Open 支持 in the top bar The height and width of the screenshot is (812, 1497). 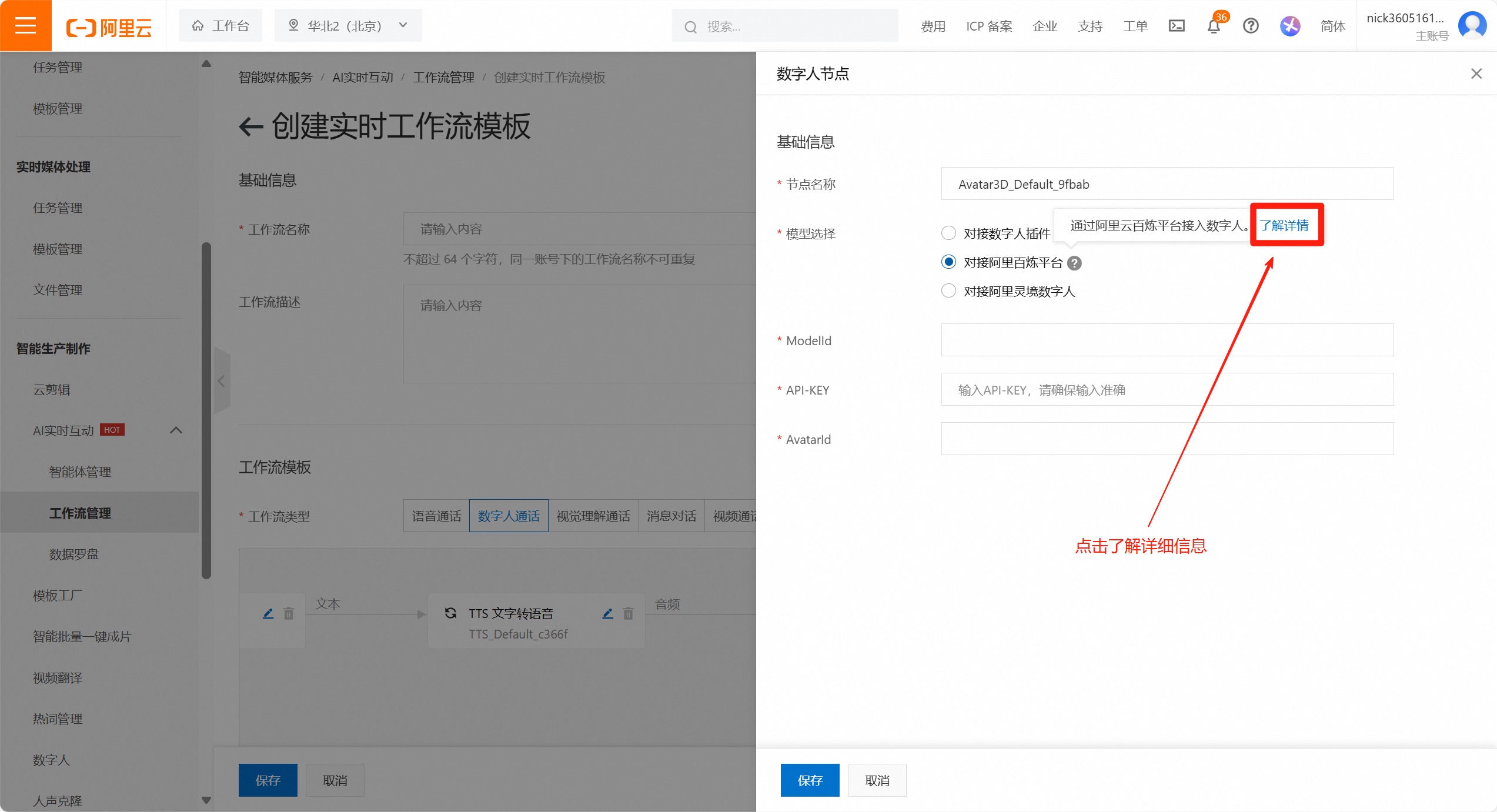[x=1090, y=26]
